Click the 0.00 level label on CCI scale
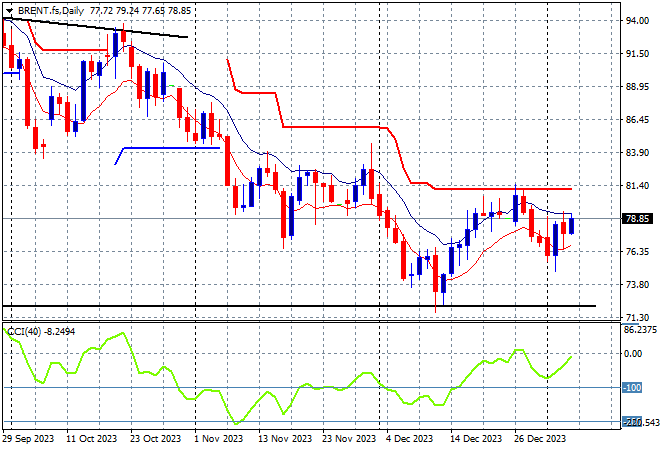 coord(633,354)
